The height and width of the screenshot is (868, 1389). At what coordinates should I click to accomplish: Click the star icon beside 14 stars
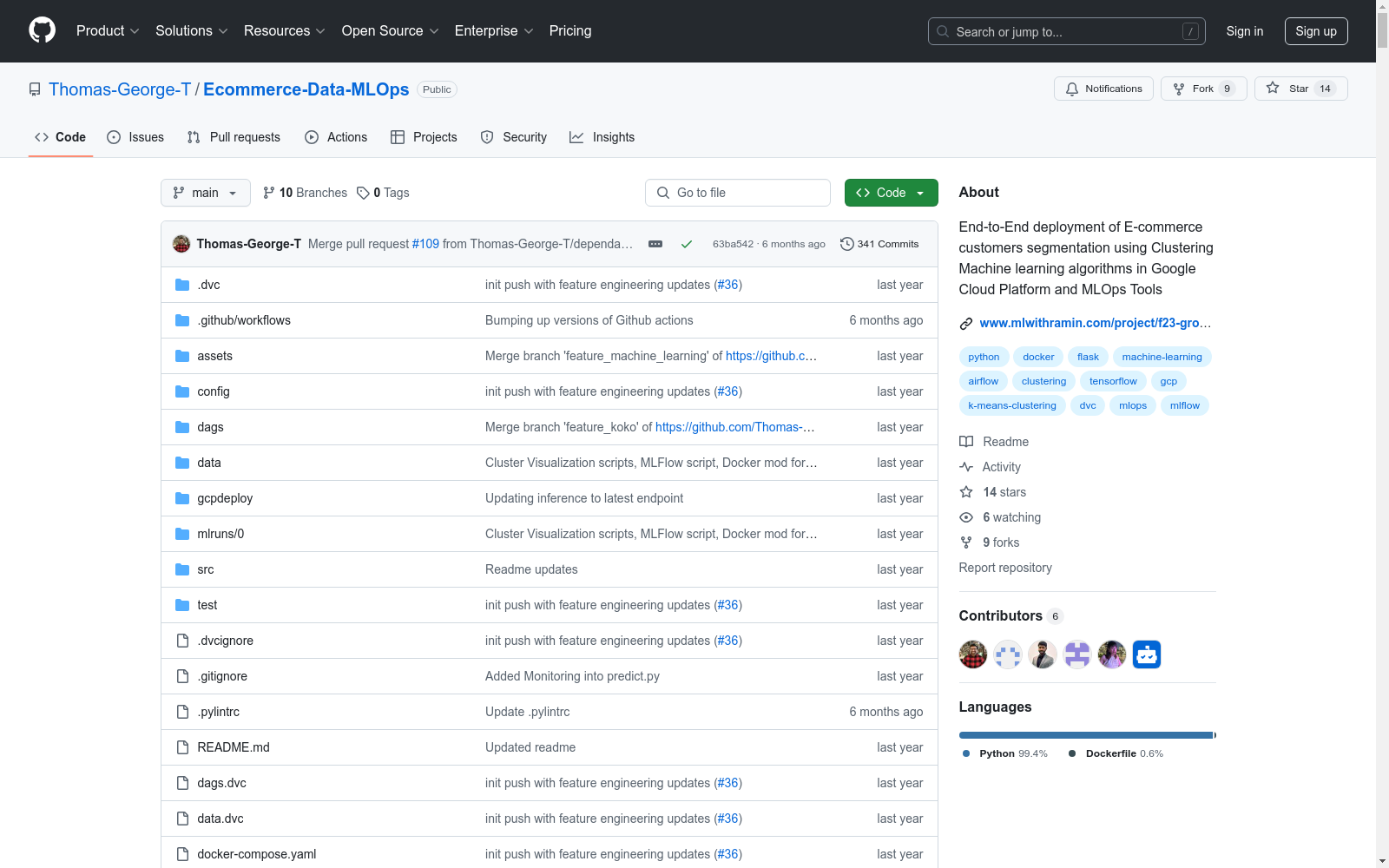tap(966, 492)
